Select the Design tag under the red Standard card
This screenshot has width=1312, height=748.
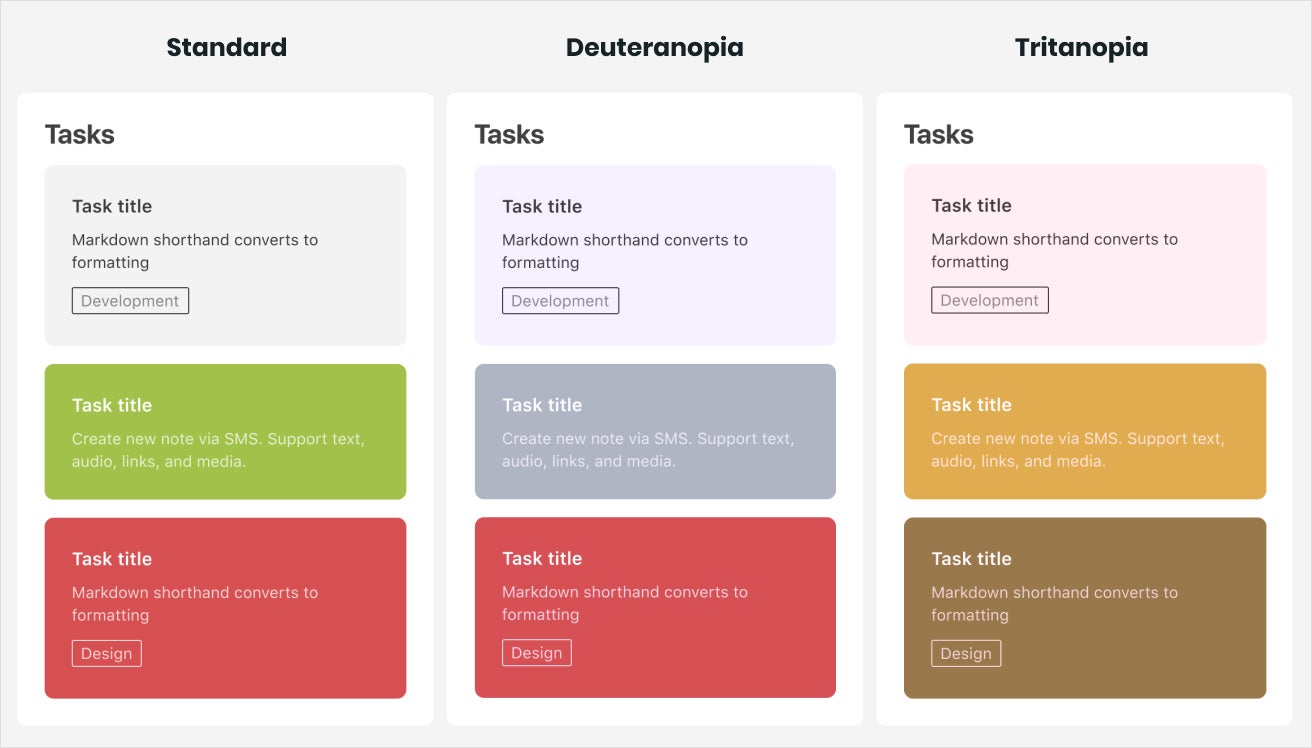point(106,653)
